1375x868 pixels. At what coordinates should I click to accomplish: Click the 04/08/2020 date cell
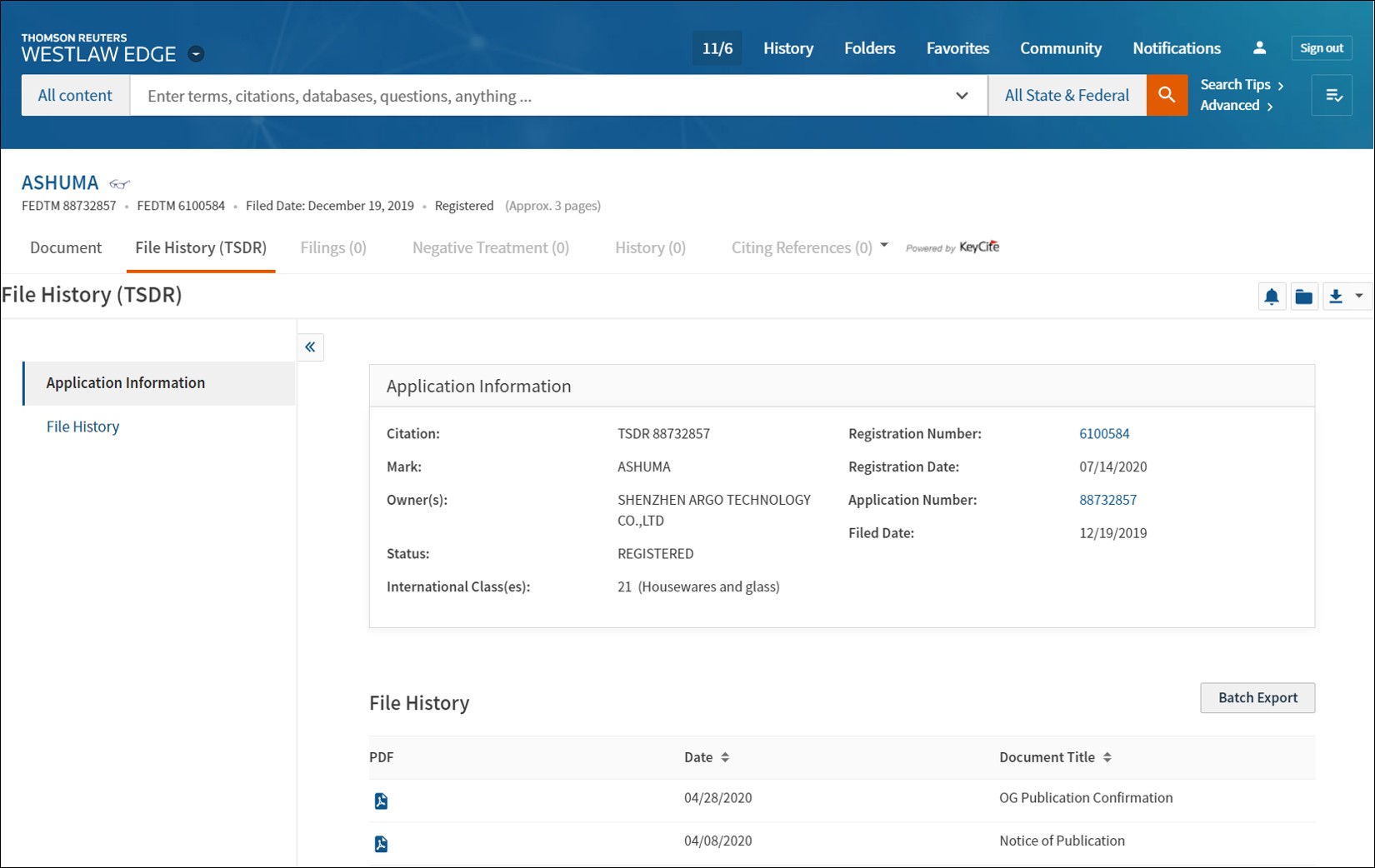pyautogui.click(x=717, y=841)
